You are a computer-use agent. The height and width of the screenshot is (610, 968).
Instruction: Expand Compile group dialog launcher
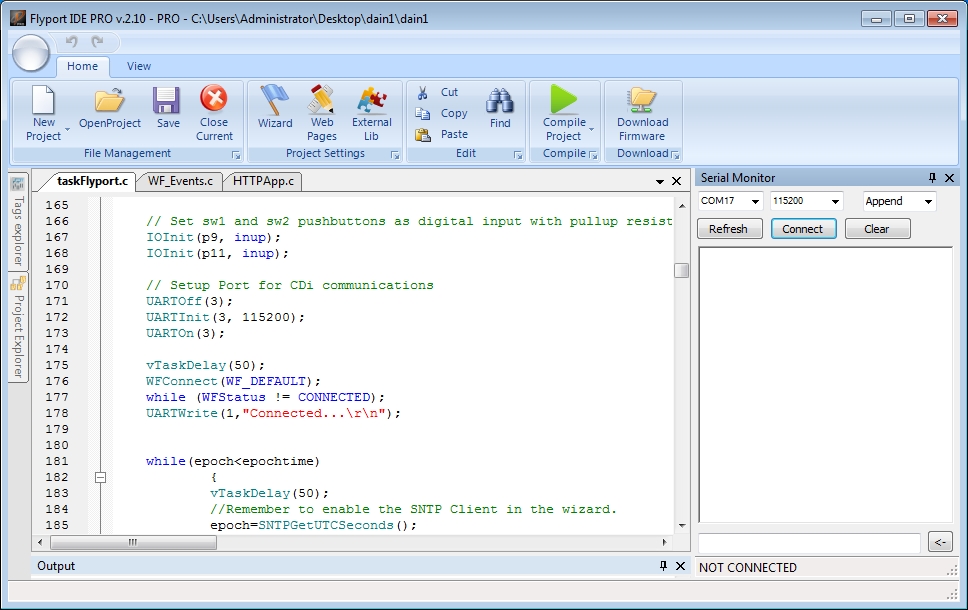click(x=593, y=155)
